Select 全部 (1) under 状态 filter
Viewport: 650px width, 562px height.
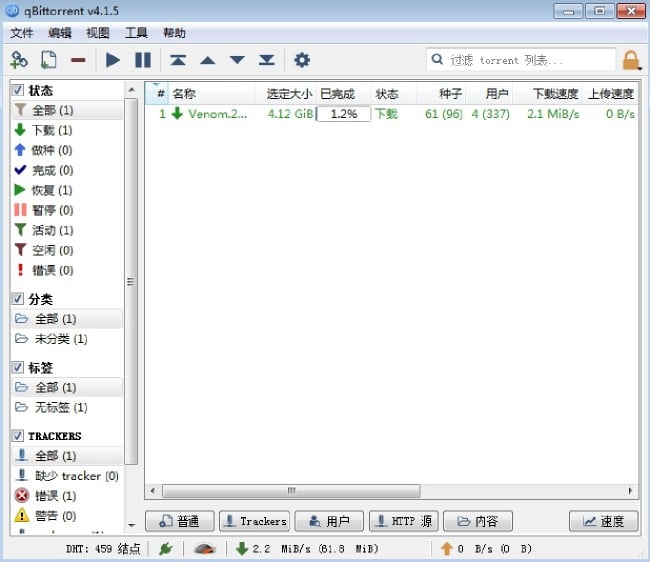[68, 110]
